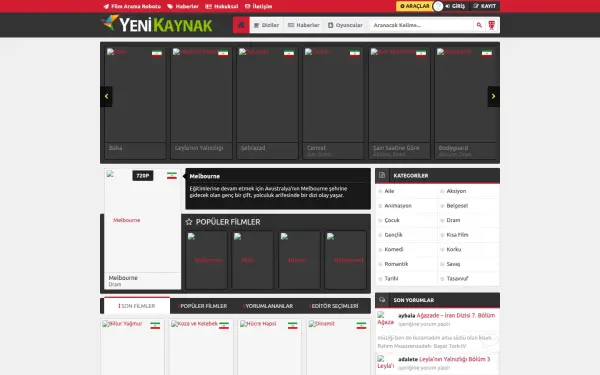Click the Popüler Filmler star icon

[189, 222]
